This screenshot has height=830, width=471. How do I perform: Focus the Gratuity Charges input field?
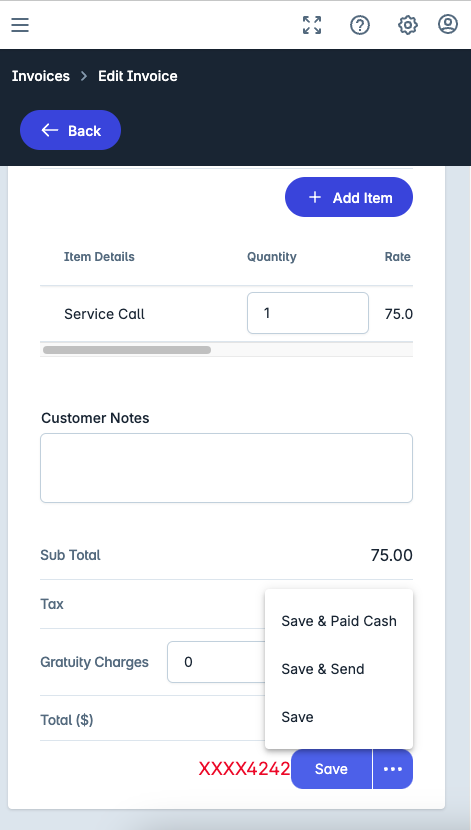click(x=217, y=662)
